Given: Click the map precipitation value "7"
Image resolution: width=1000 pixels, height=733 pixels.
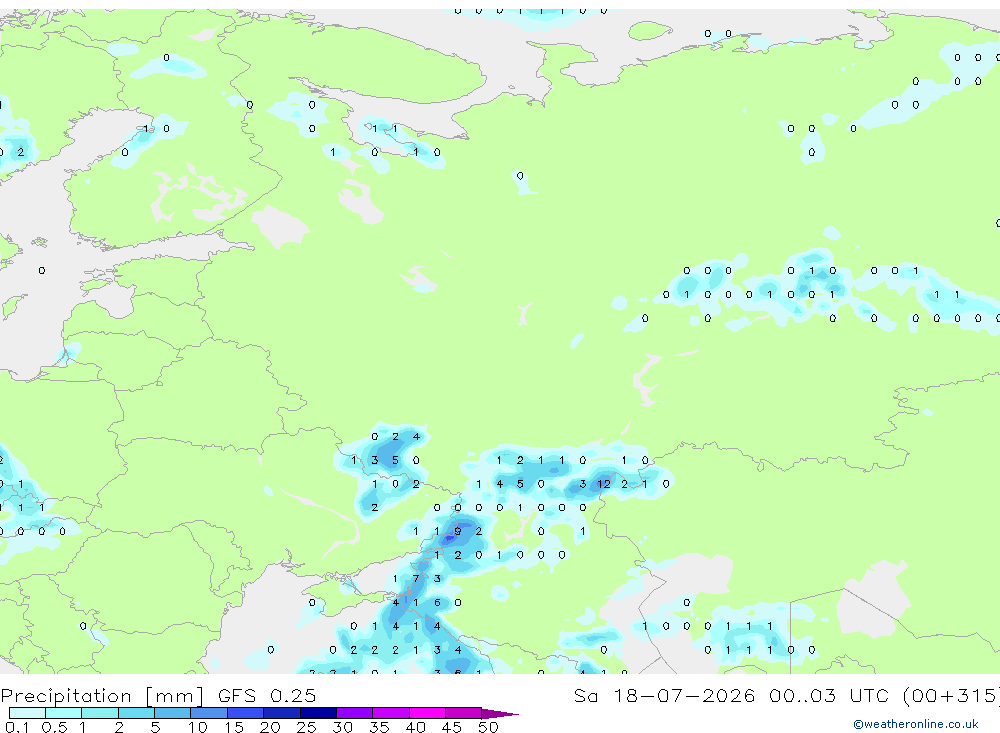Looking at the screenshot, I should [416, 579].
